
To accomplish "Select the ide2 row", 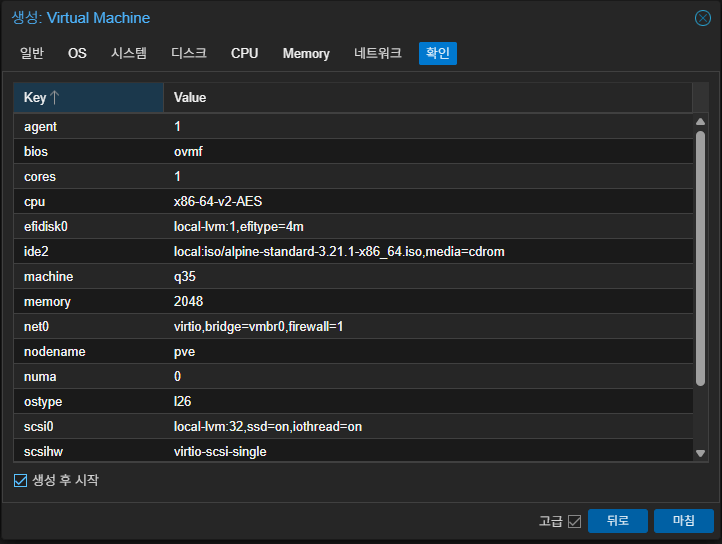I will [x=353, y=252].
